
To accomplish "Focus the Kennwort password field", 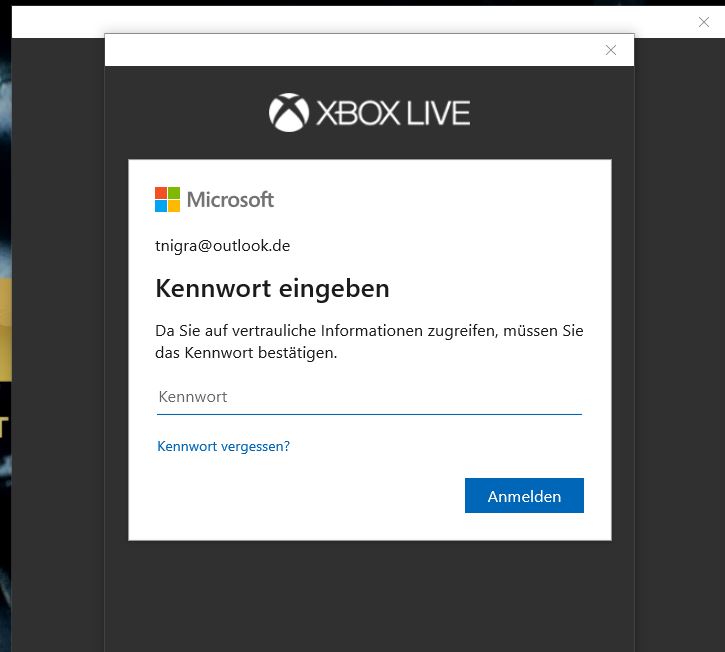I will pyautogui.click(x=369, y=397).
